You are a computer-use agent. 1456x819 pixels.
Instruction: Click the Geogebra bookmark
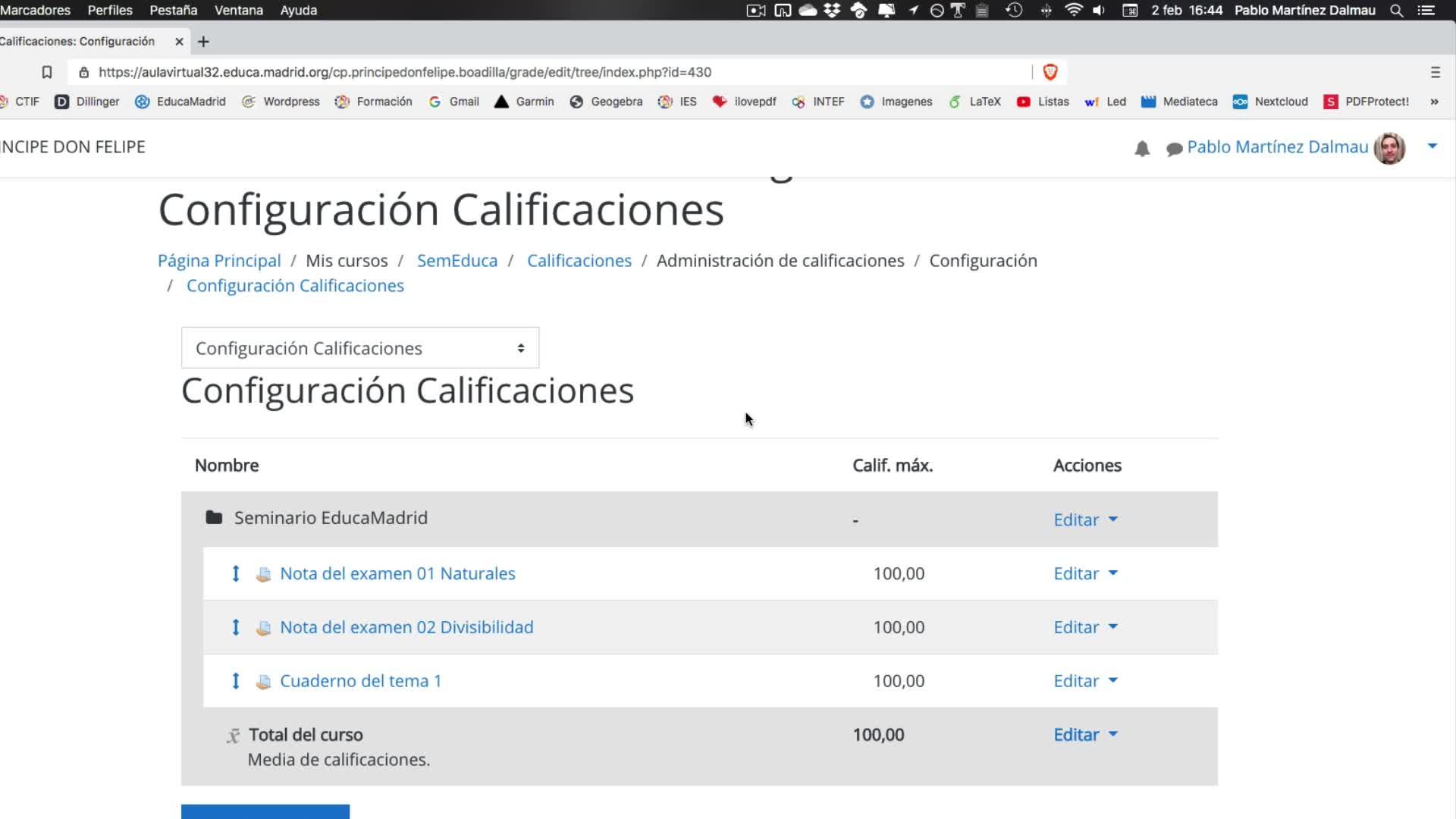607,102
